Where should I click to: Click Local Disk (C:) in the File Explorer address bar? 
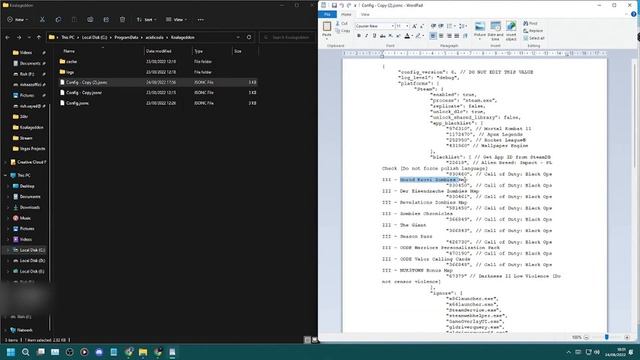(94, 37)
